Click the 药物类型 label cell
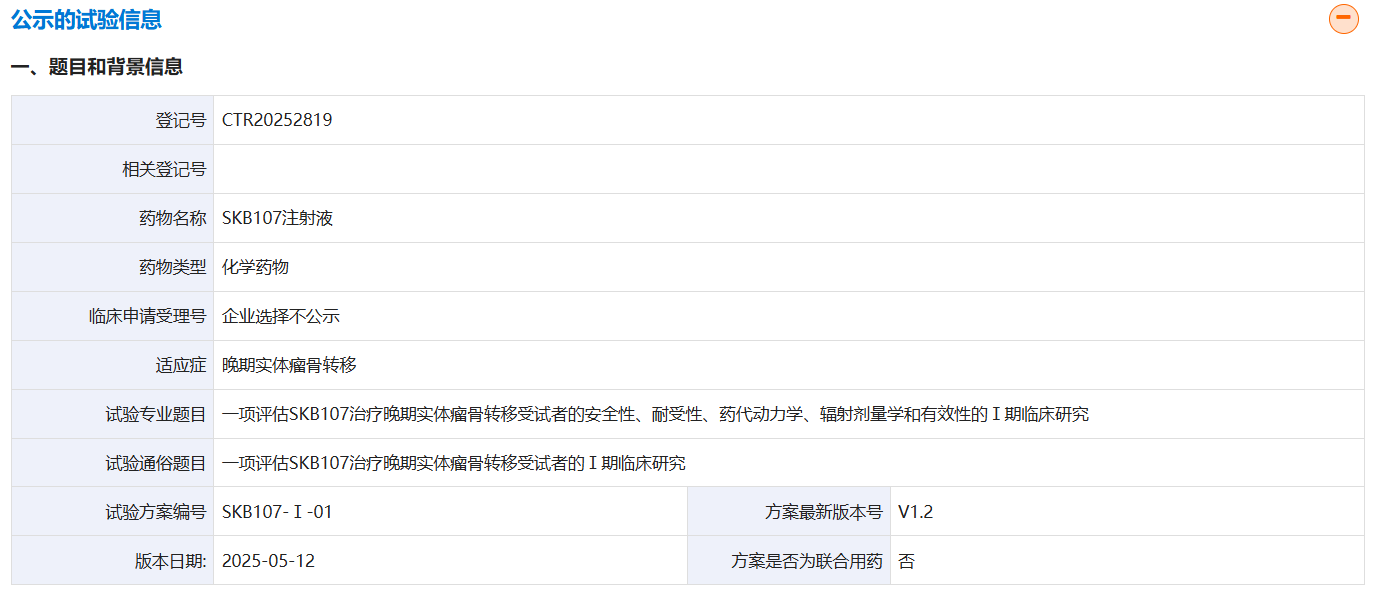This screenshot has width=1375, height=595. 113,267
